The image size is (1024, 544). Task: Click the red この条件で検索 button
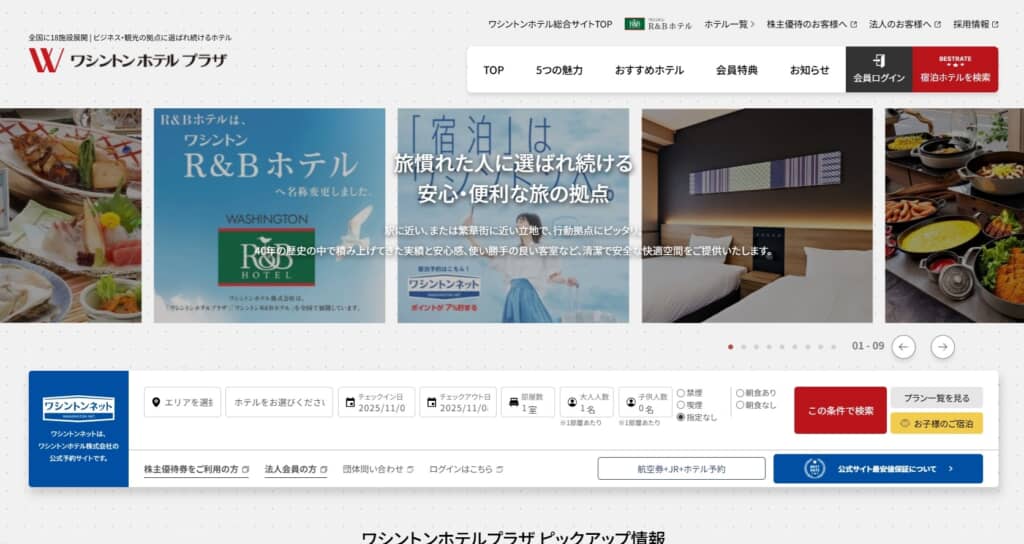(840, 410)
